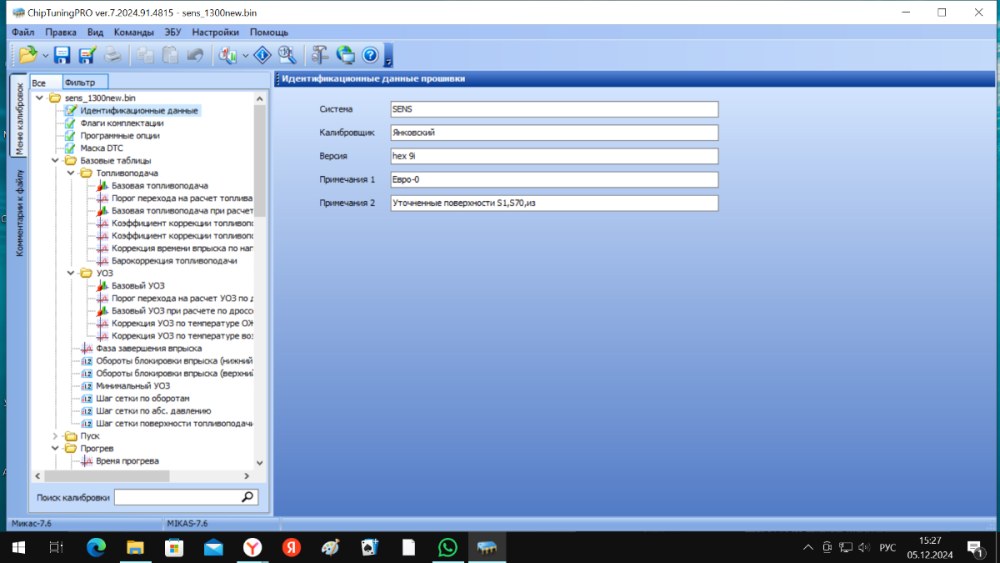Click checkmark icon of Флаги комплектации
This screenshot has width=1000, height=563.
click(x=70, y=123)
